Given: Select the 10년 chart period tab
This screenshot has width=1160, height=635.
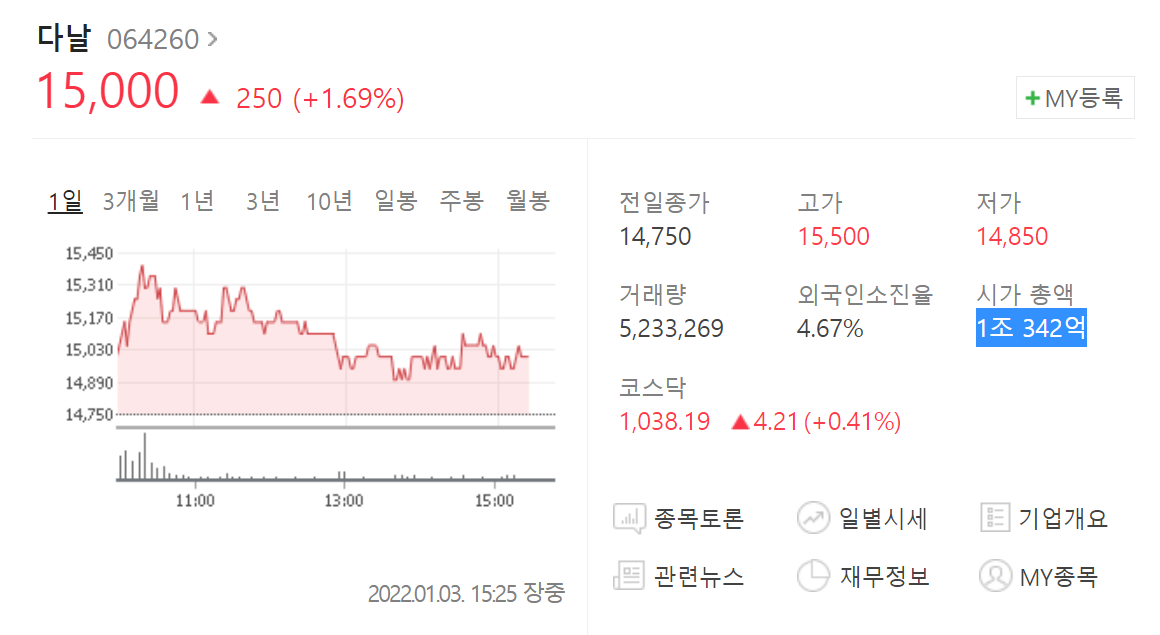Looking at the screenshot, I should (330, 200).
